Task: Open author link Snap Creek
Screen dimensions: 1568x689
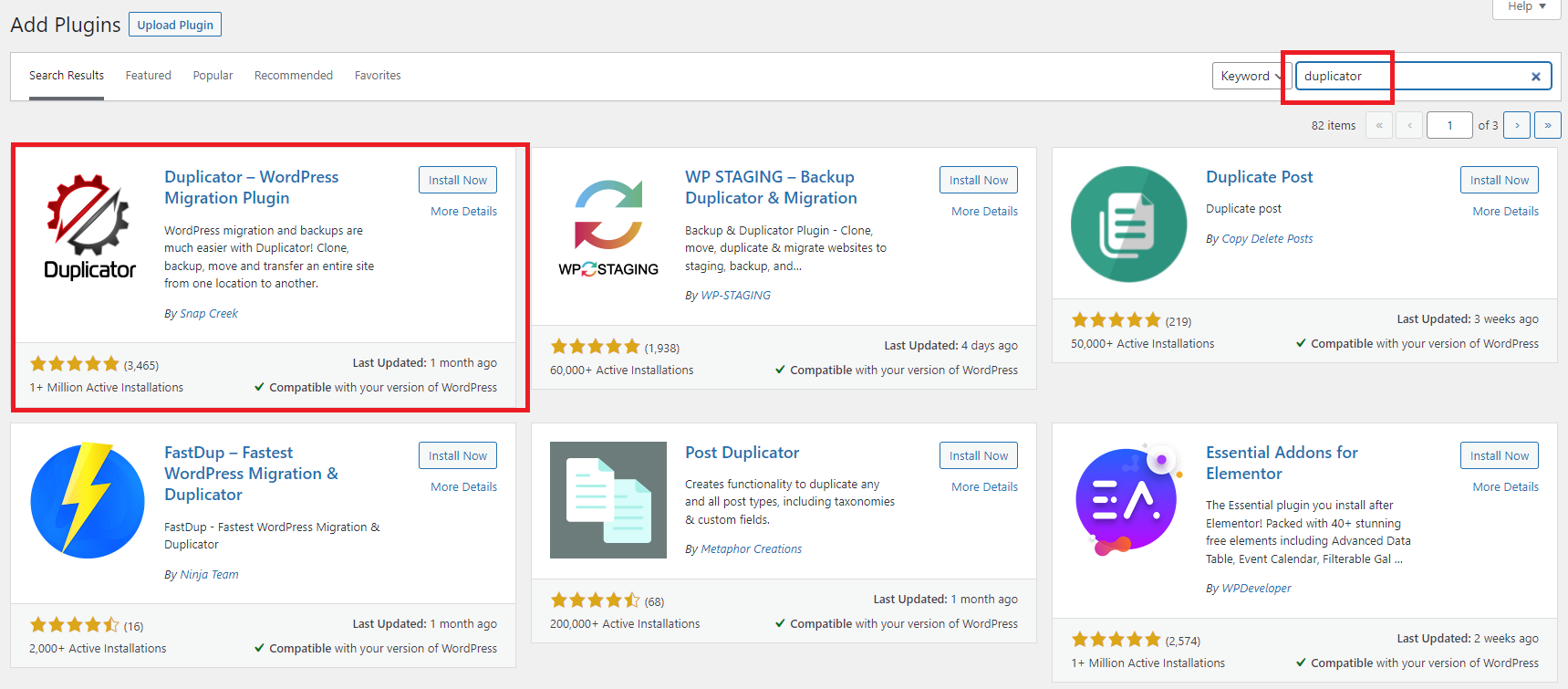Action: pos(209,314)
